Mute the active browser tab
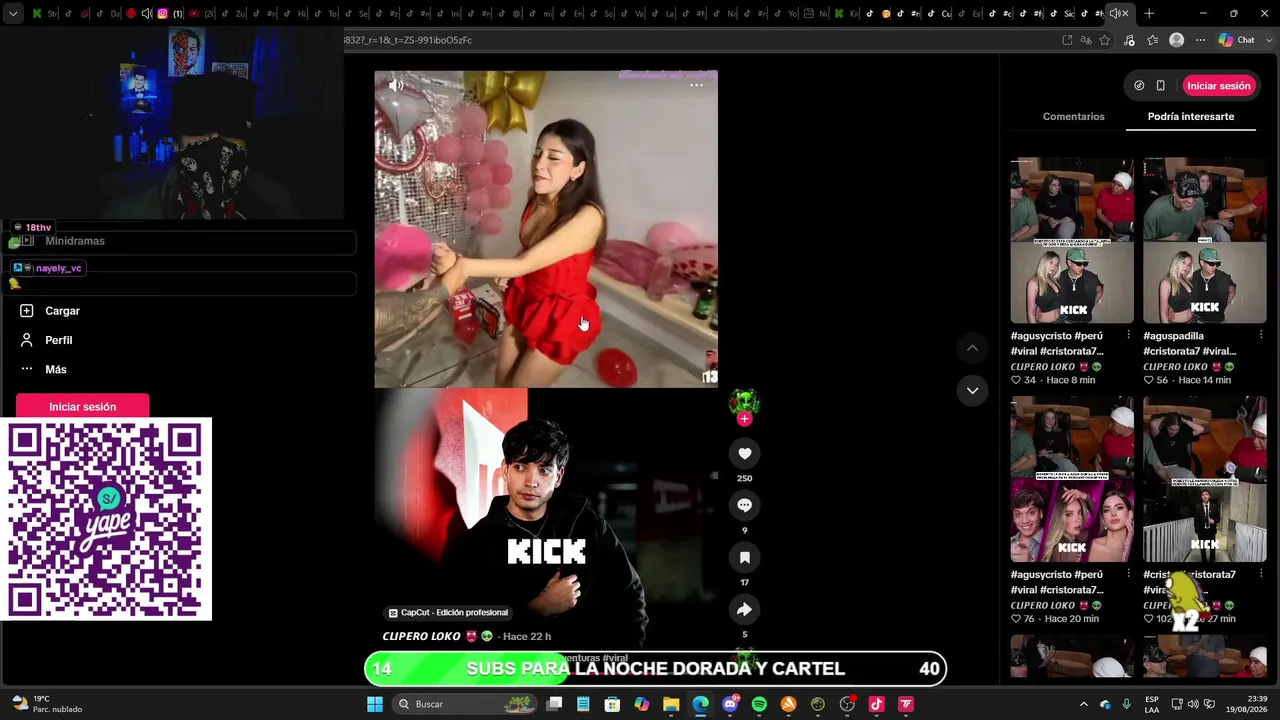The width and height of the screenshot is (1280, 720). click(x=1113, y=14)
